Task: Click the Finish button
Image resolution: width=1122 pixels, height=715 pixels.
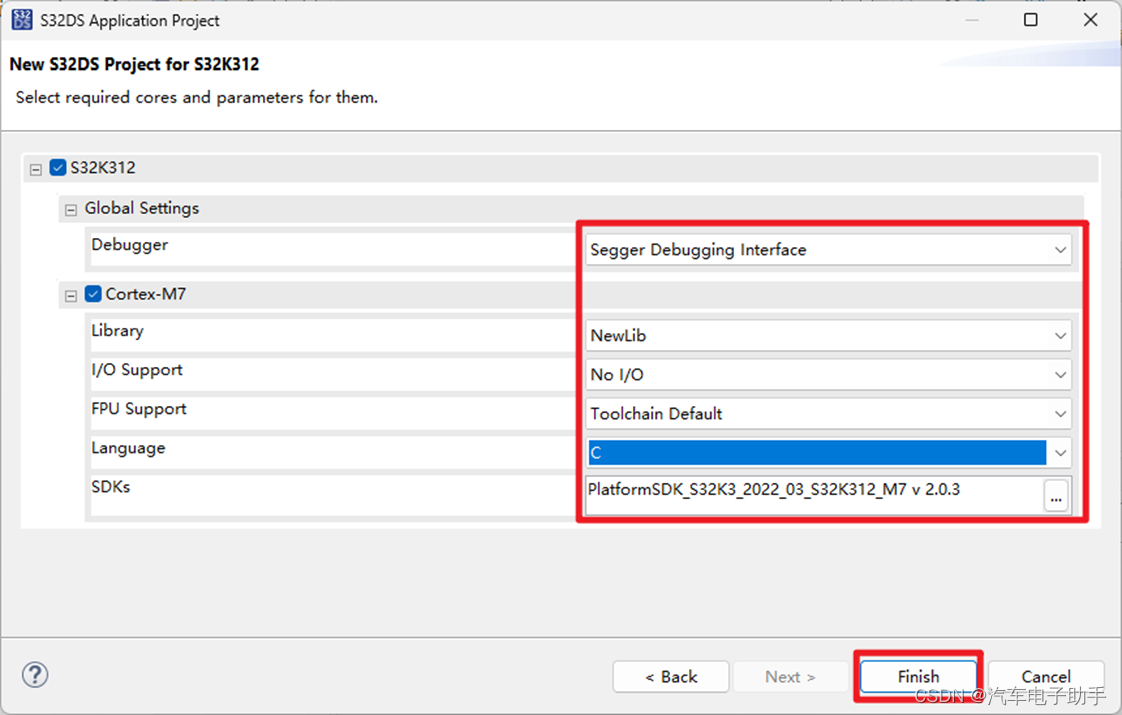Action: pos(918,676)
